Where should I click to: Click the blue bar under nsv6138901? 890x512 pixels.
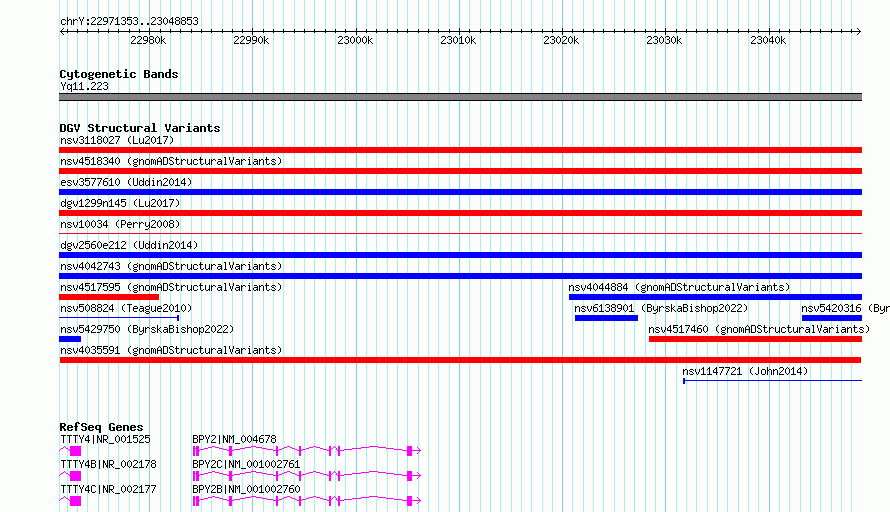pos(606,318)
